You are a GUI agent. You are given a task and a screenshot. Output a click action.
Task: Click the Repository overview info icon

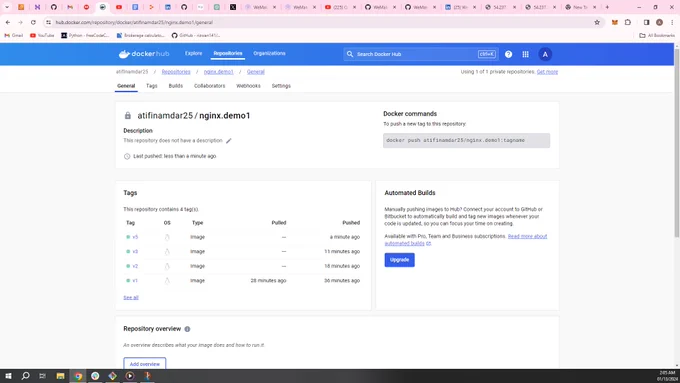(x=187, y=329)
